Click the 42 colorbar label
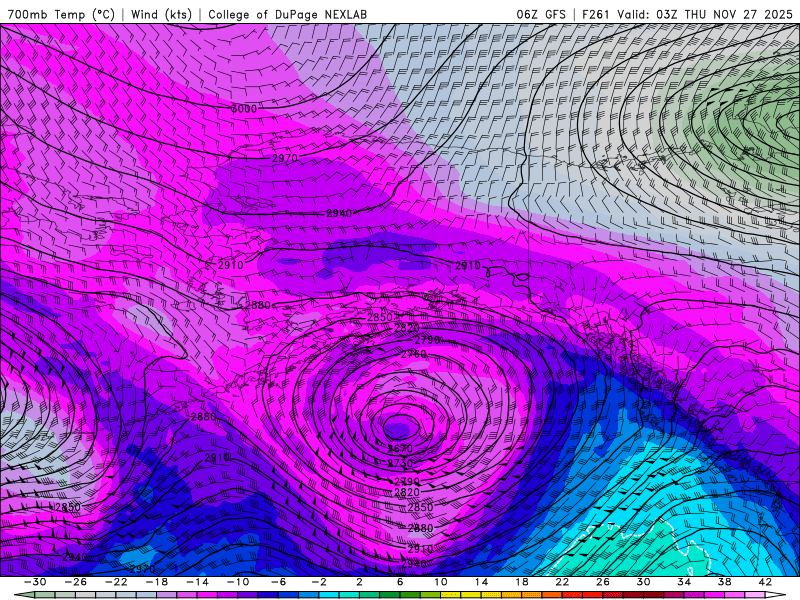800x600 pixels. 765,582
